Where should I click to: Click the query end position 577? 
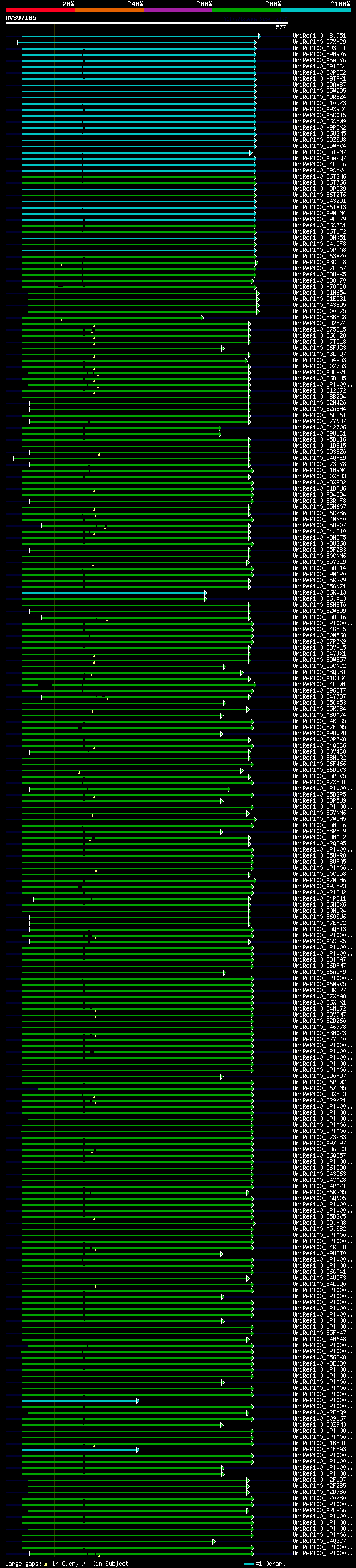click(x=281, y=27)
